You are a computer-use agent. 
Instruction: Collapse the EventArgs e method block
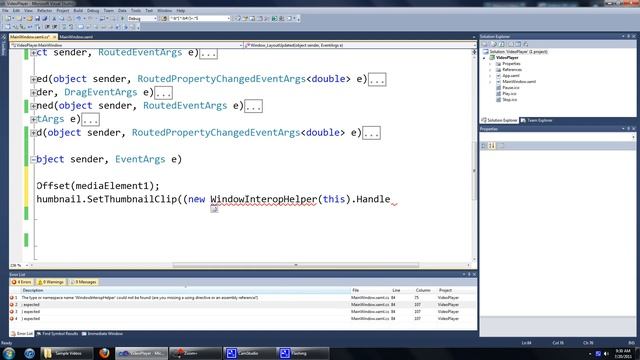pyautogui.click(x=33, y=160)
